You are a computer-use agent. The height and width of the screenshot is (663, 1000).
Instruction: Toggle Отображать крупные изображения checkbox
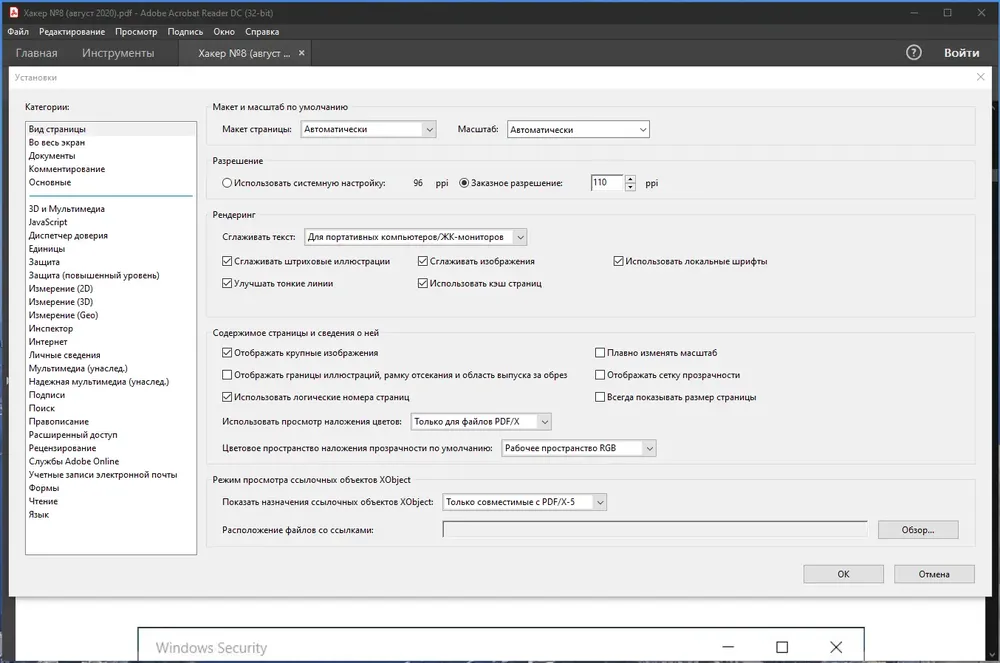pyautogui.click(x=226, y=353)
